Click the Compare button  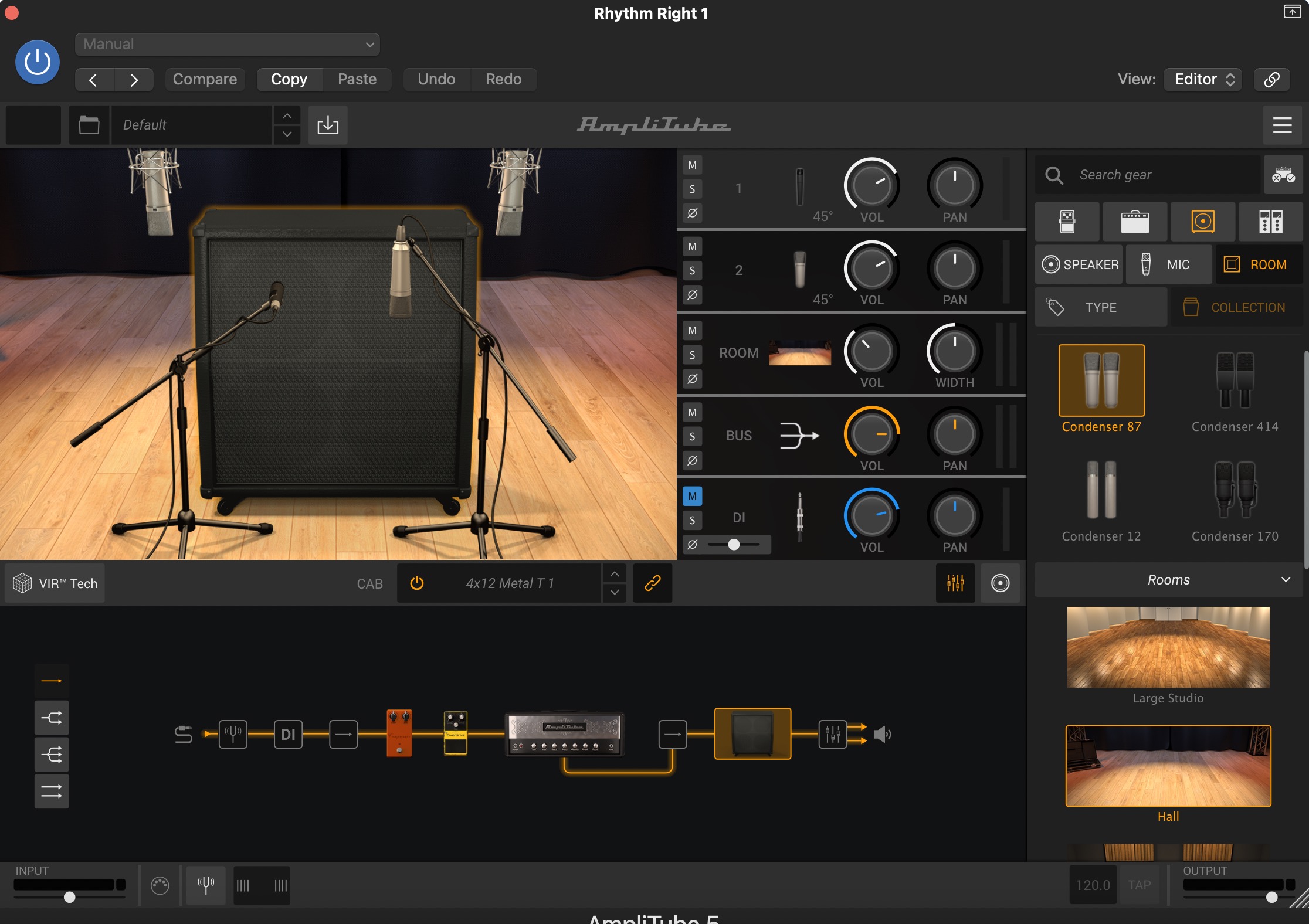pos(205,79)
